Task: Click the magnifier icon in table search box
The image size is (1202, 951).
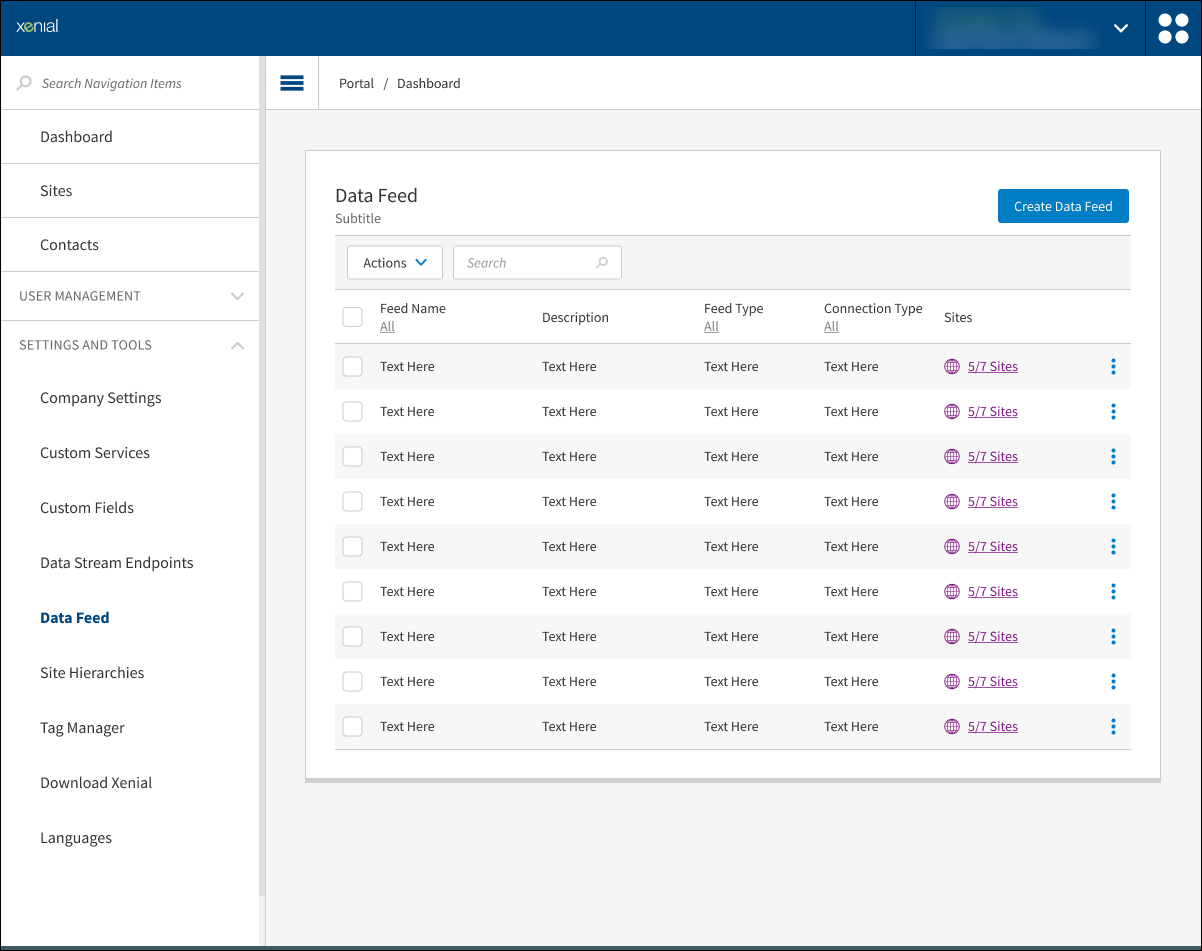Action: tap(602, 263)
